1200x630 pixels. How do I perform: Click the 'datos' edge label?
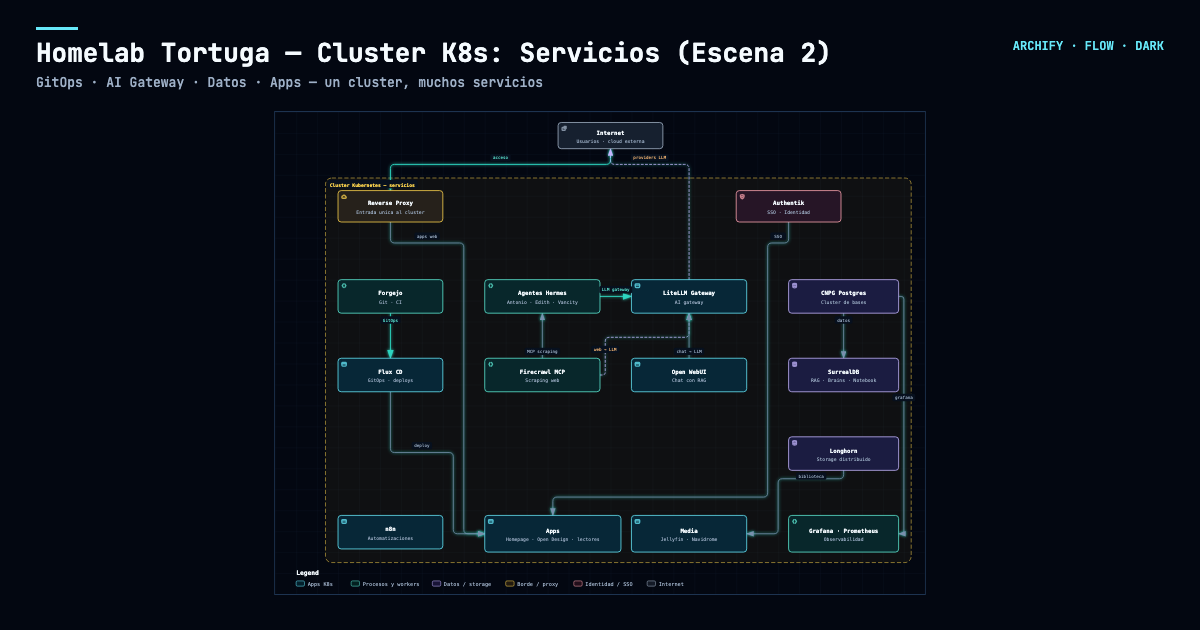click(x=843, y=320)
